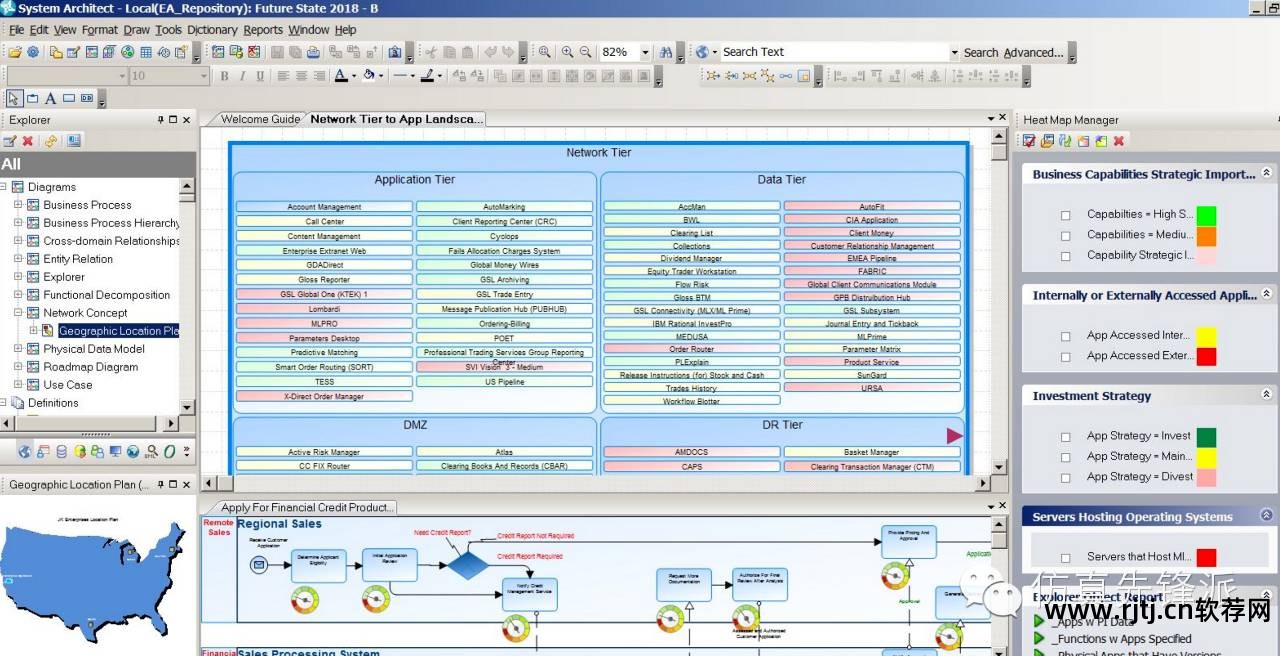Check Capabilities = High S... box
1280x656 pixels.
tap(1065, 215)
